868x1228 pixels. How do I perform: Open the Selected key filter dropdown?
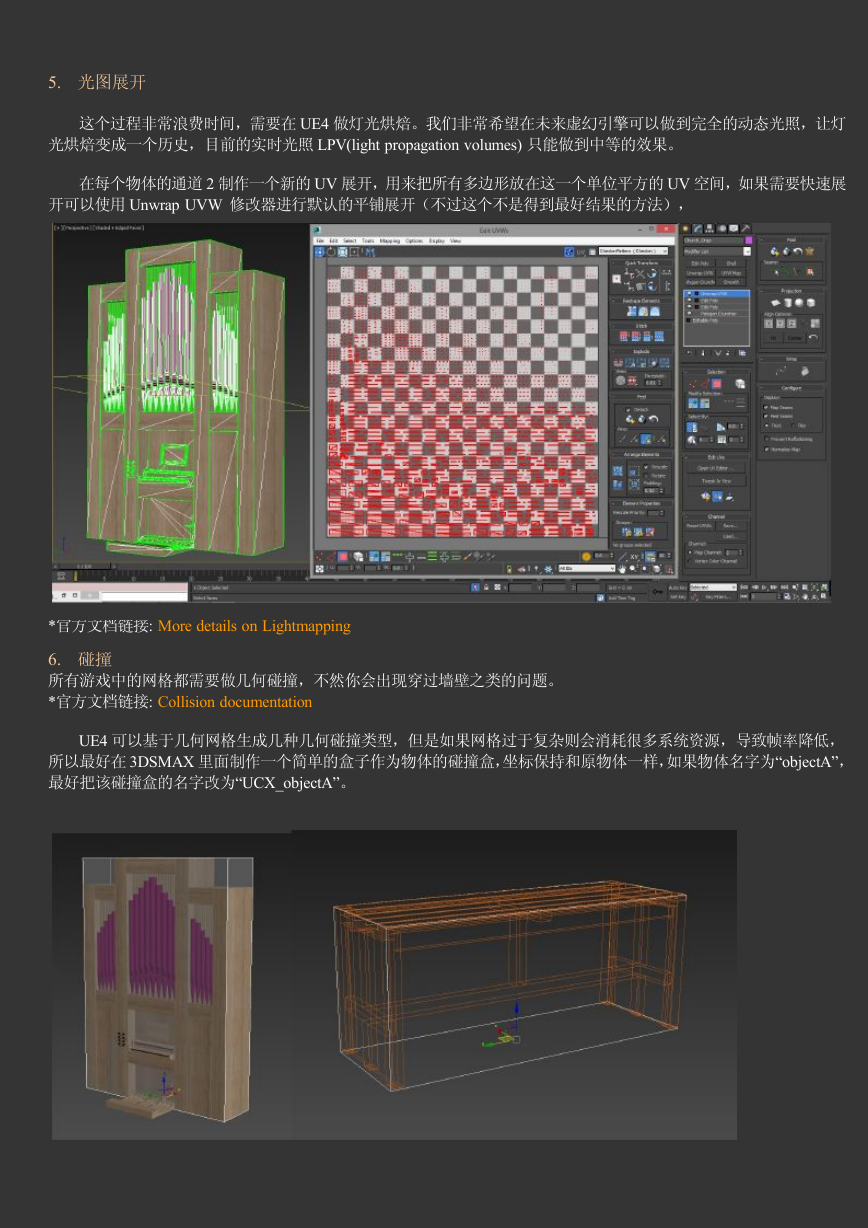tap(714, 587)
